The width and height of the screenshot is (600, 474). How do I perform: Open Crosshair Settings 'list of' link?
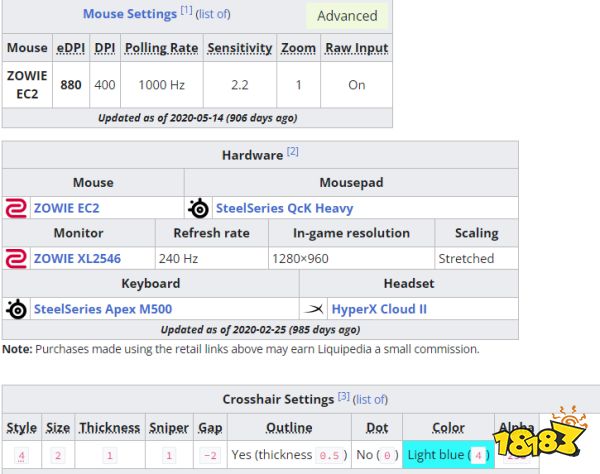pos(370,400)
